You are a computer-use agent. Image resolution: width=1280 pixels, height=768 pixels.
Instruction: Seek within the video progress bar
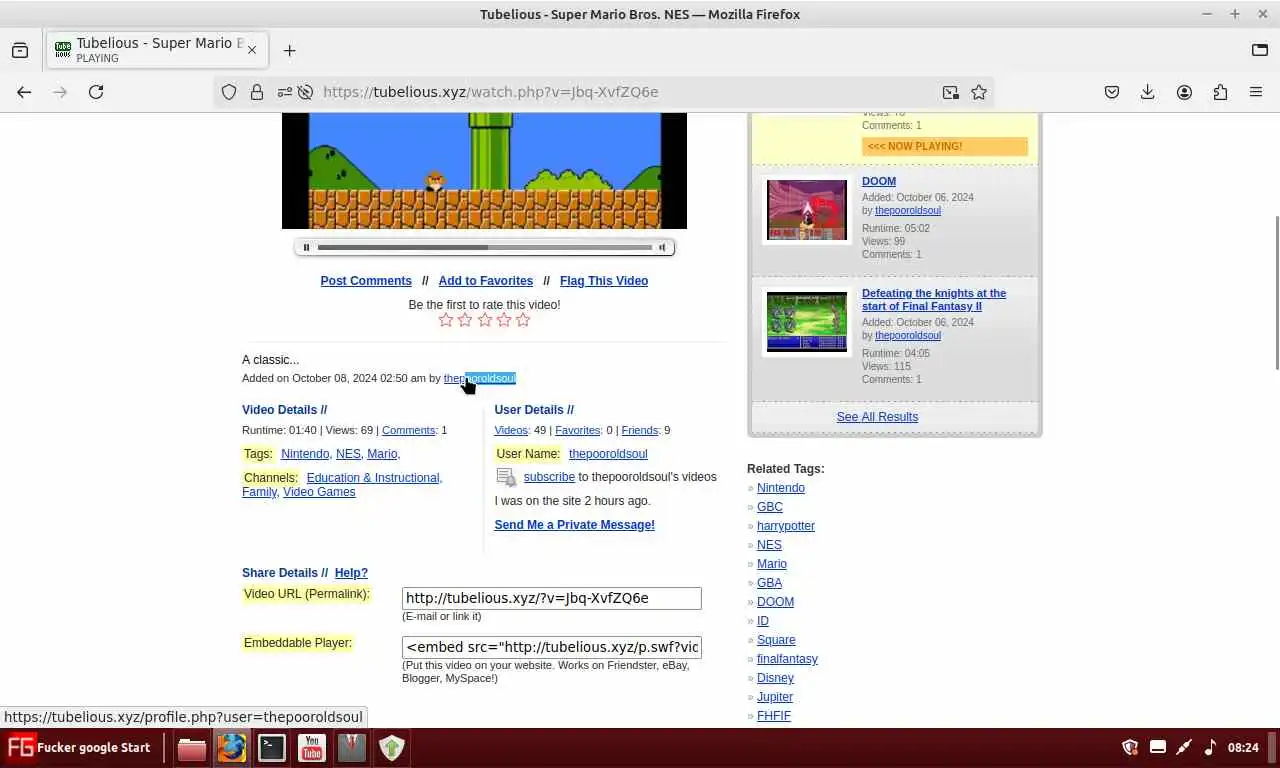click(x=485, y=247)
